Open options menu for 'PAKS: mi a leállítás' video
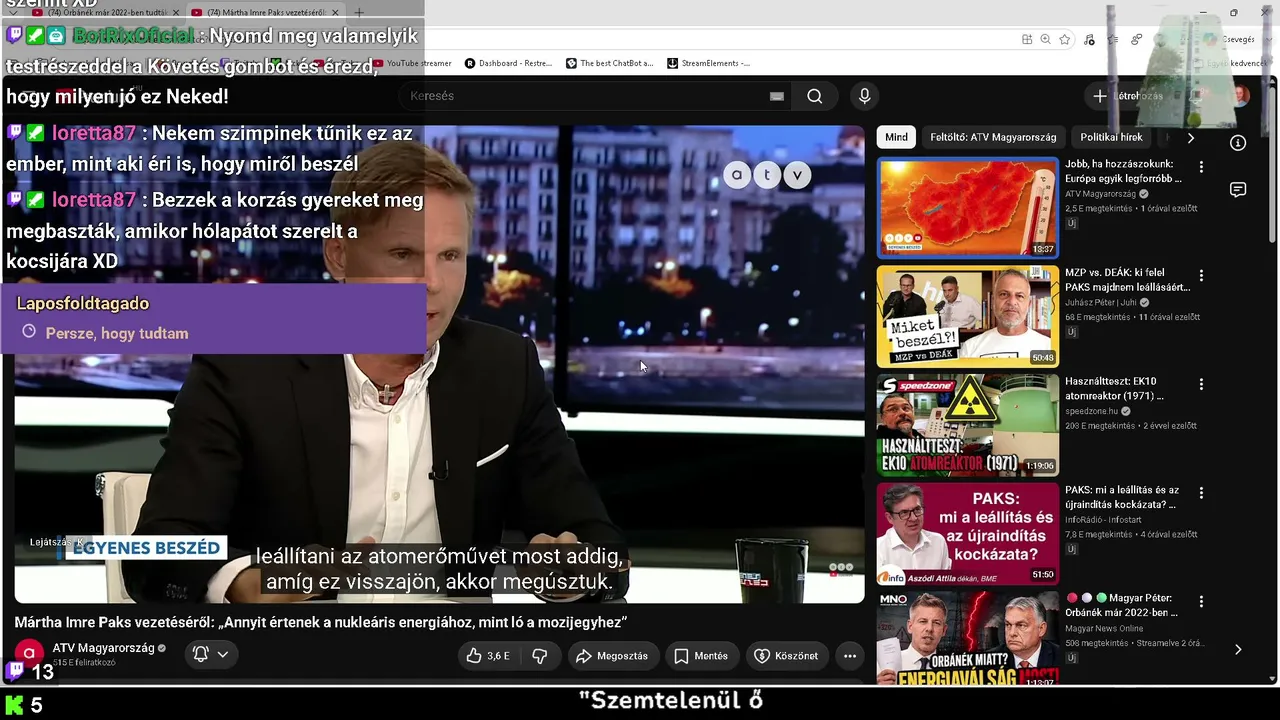This screenshot has width=1280, height=720. (x=1201, y=493)
